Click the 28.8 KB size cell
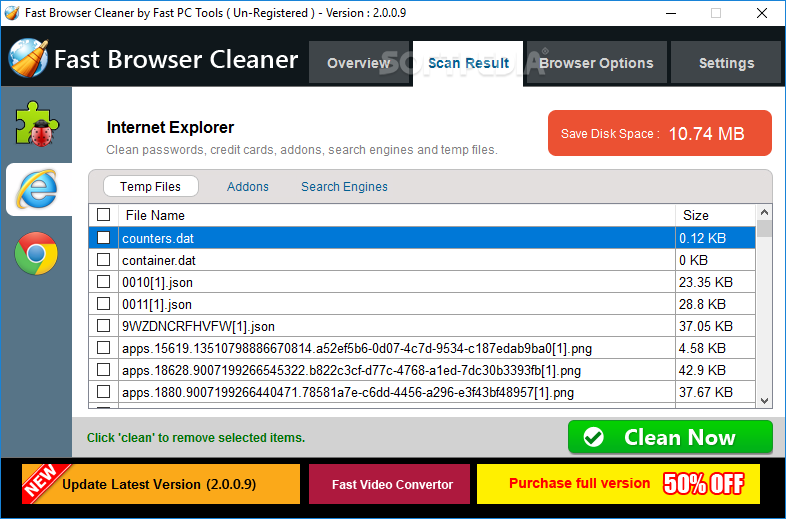 click(715, 304)
